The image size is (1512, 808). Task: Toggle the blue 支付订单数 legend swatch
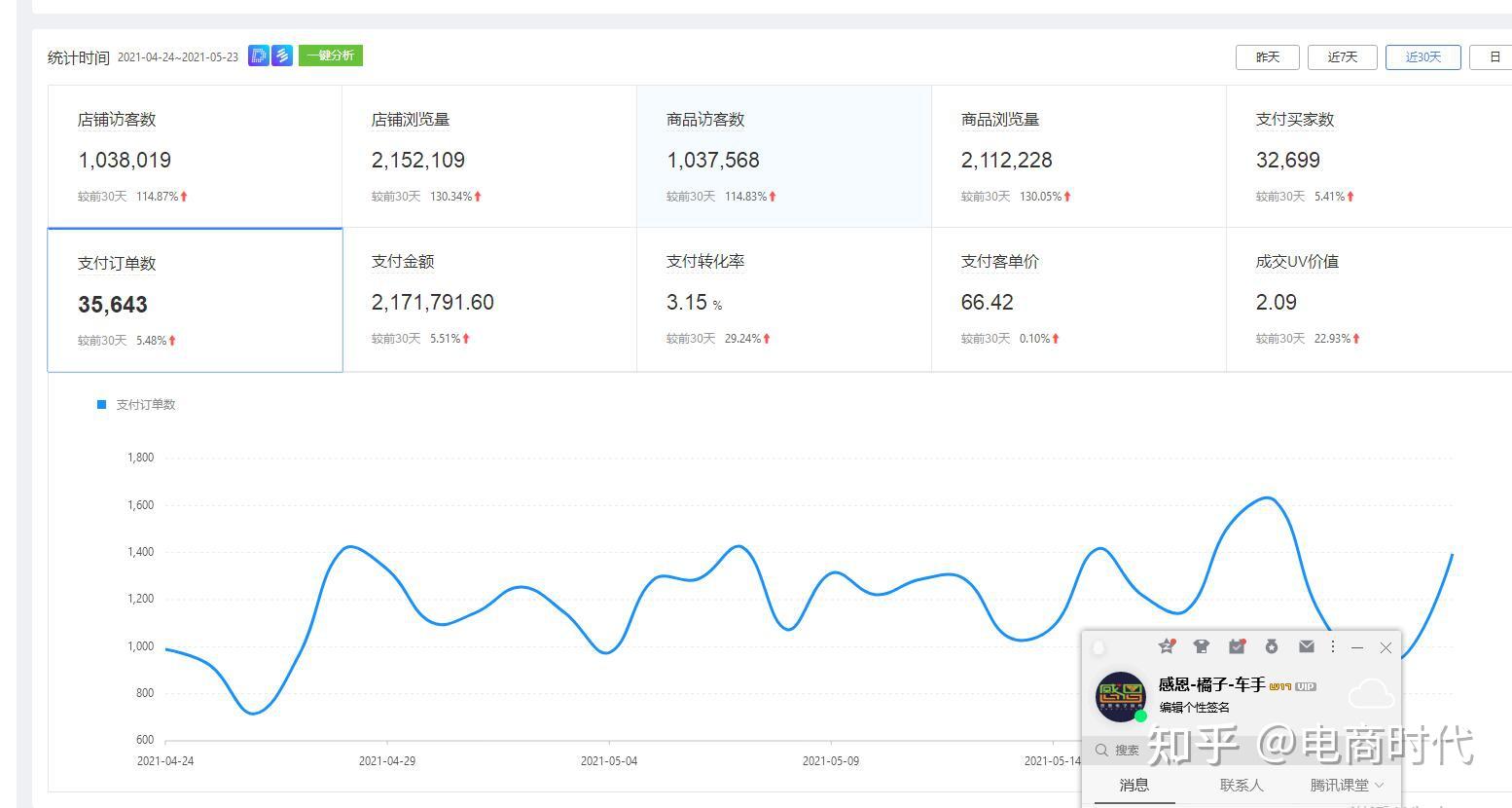pyautogui.click(x=101, y=405)
